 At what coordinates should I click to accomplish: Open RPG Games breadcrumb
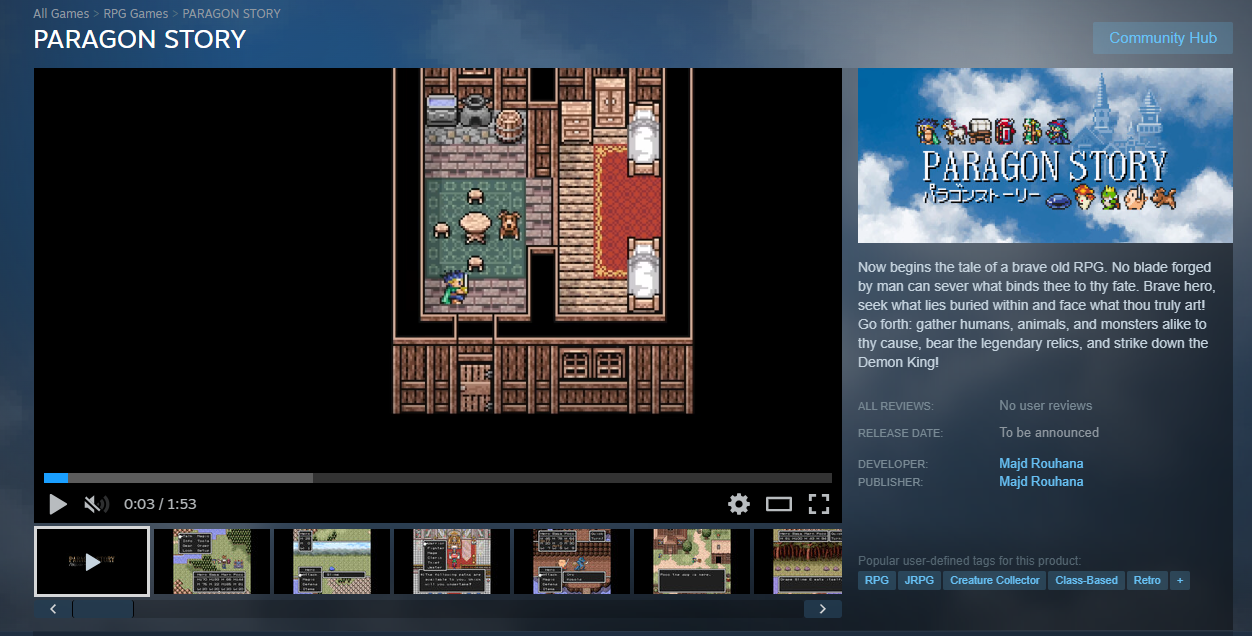(x=135, y=14)
